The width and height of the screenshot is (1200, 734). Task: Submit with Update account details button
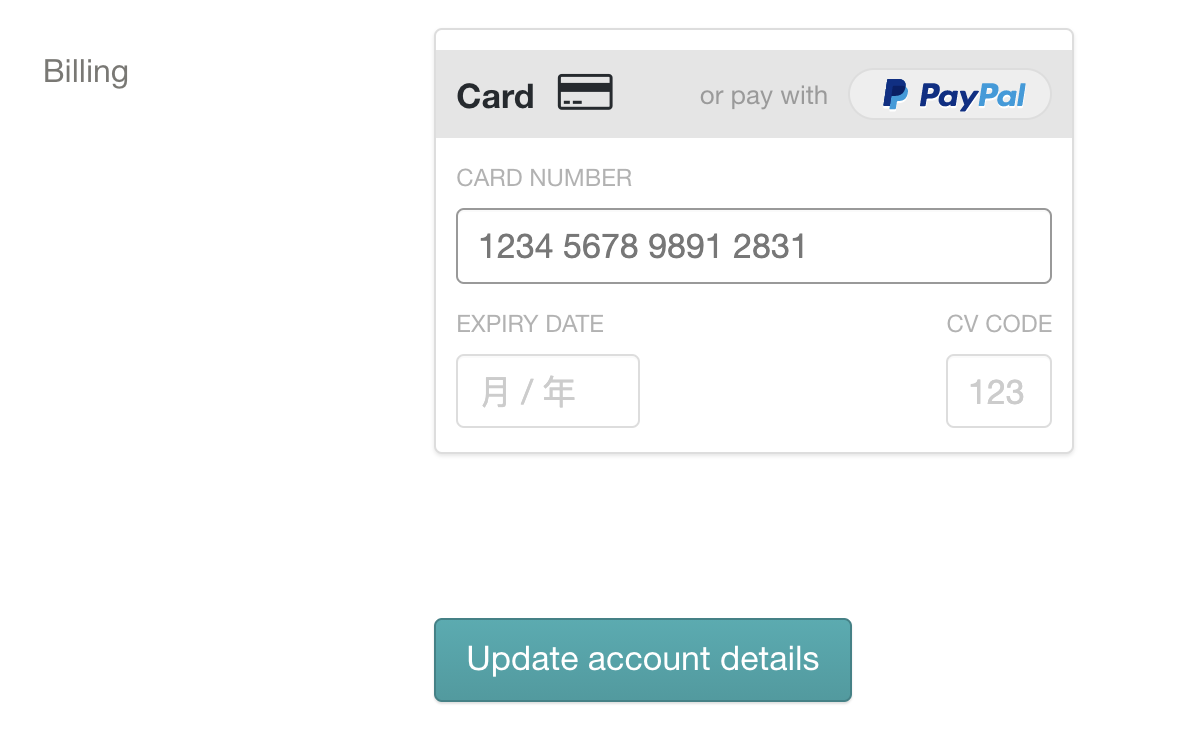click(643, 660)
